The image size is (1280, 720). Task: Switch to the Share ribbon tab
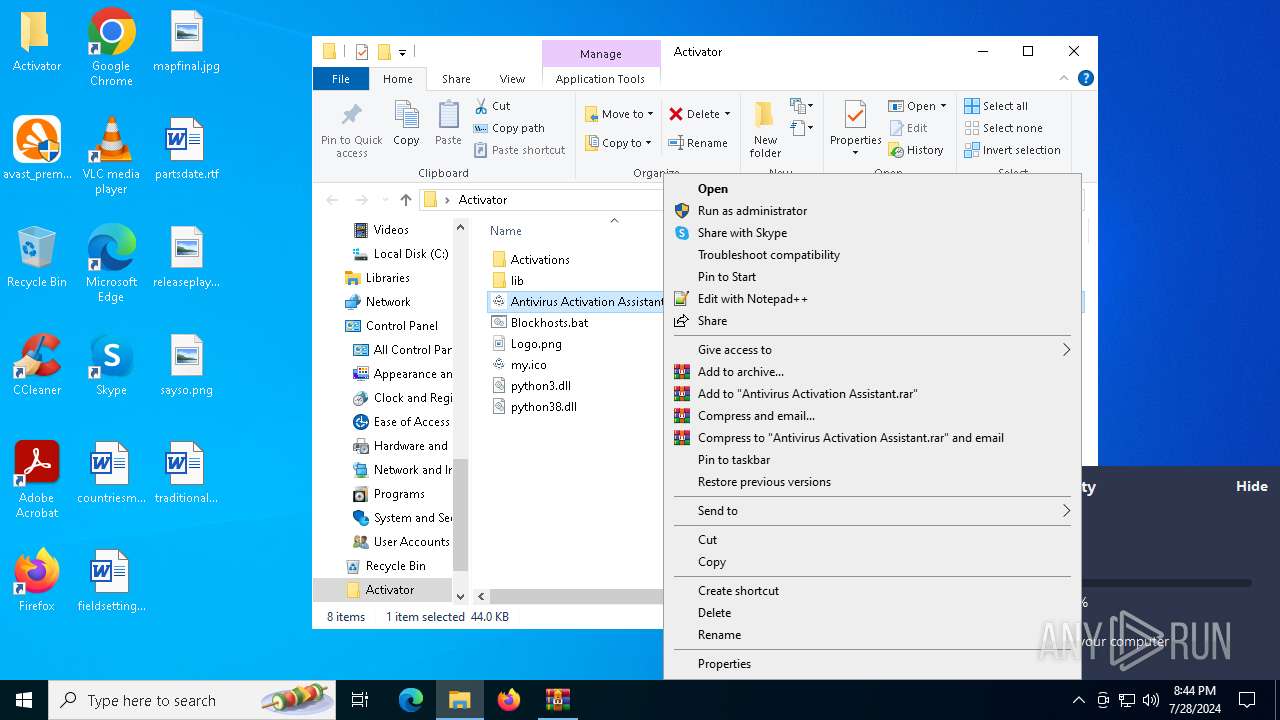pos(456,79)
